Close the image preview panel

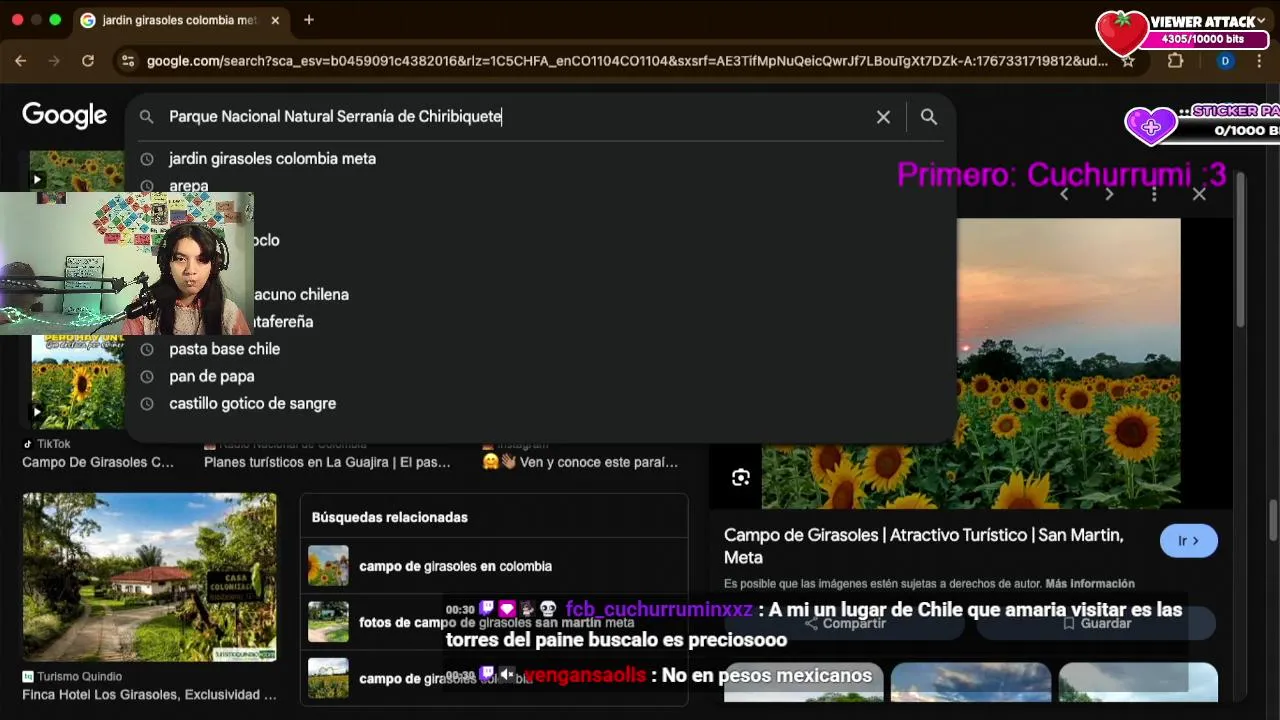(1199, 194)
